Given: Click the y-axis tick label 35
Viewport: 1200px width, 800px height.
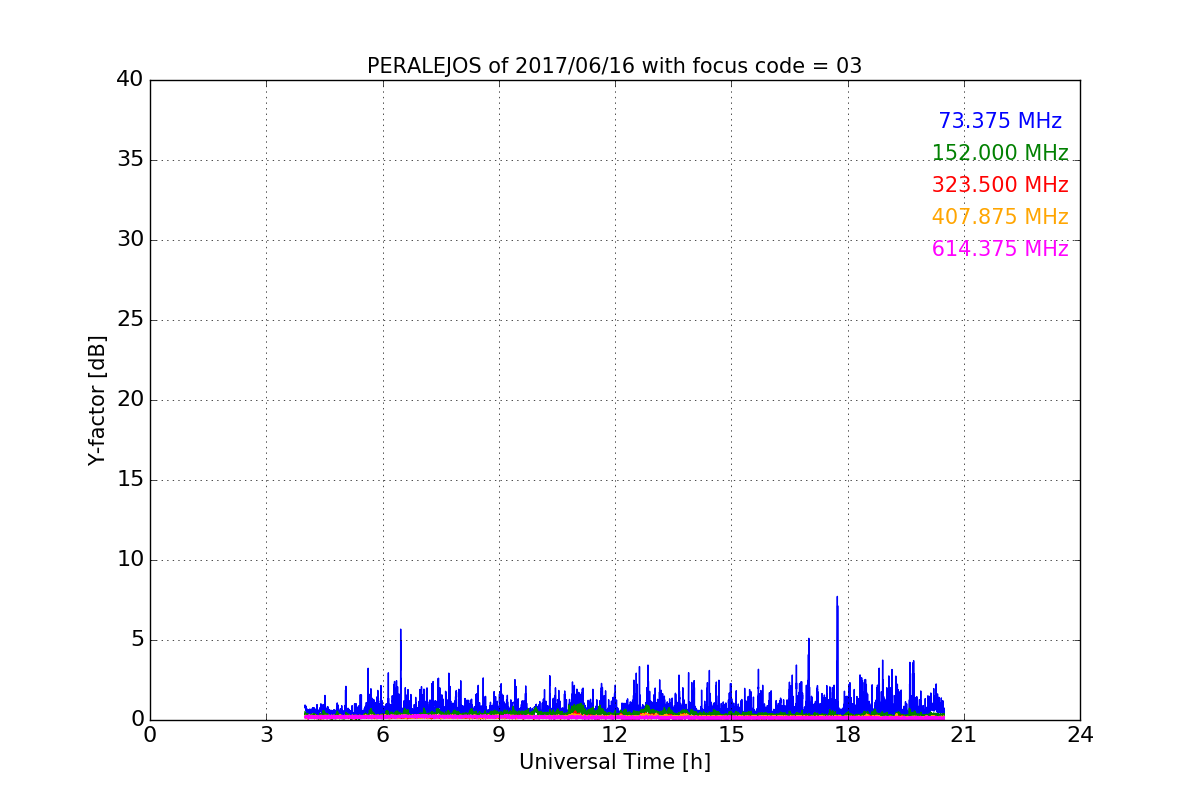Looking at the screenshot, I should tap(130, 160).
